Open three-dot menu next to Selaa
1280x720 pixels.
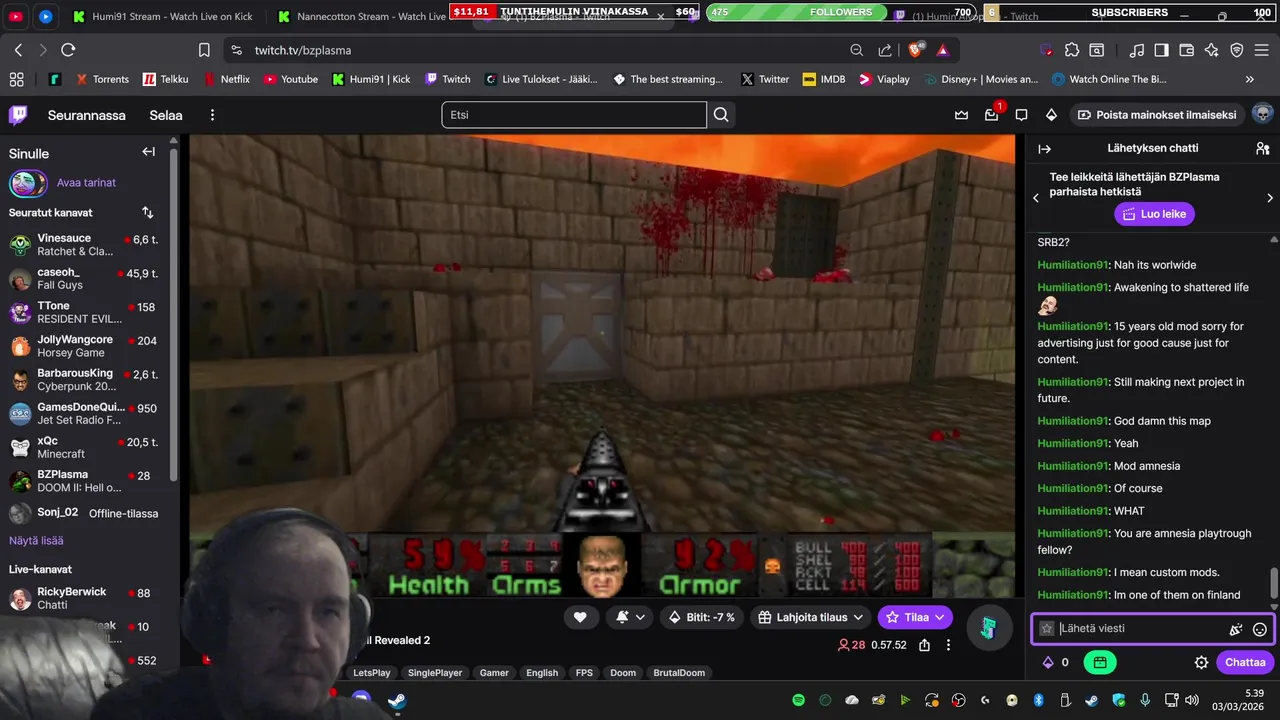pyautogui.click(x=212, y=115)
